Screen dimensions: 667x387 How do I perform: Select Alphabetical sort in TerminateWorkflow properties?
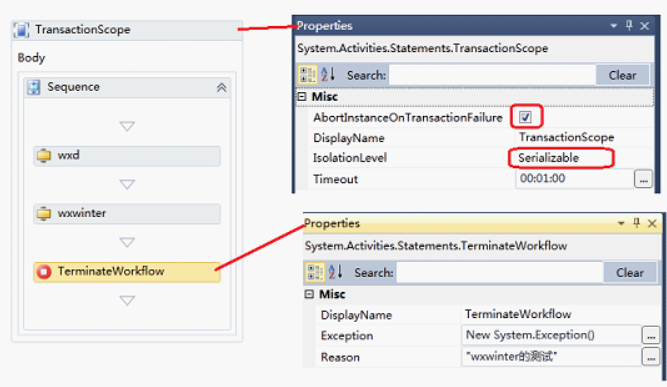click(336, 272)
